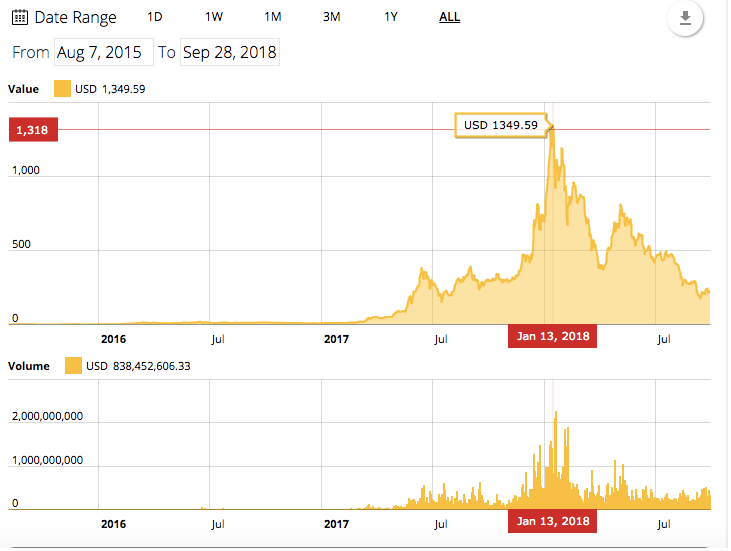Click the 2016 label on volume chart axis
731x551 pixels.
coord(113,524)
